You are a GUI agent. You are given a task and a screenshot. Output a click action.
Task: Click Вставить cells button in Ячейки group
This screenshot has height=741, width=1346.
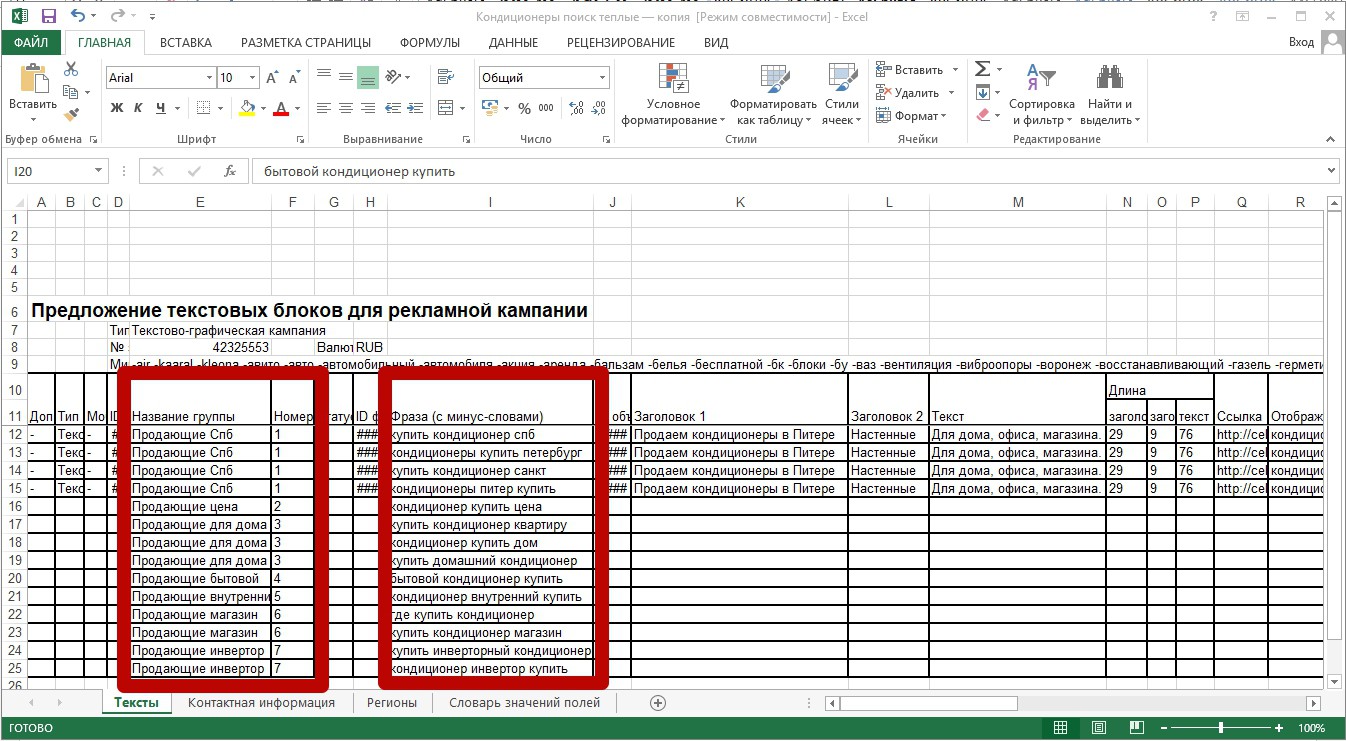tap(916, 69)
